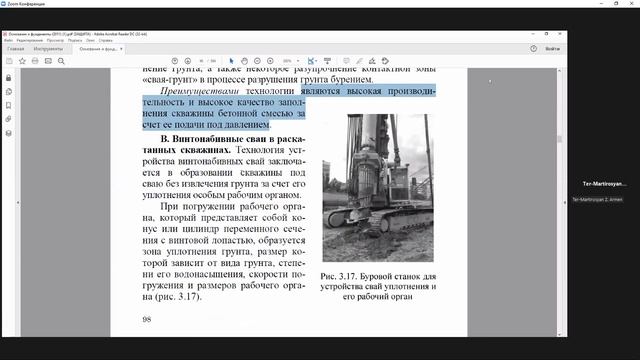Click the Save file icon in Acrobat toolbar

pos(9,61)
